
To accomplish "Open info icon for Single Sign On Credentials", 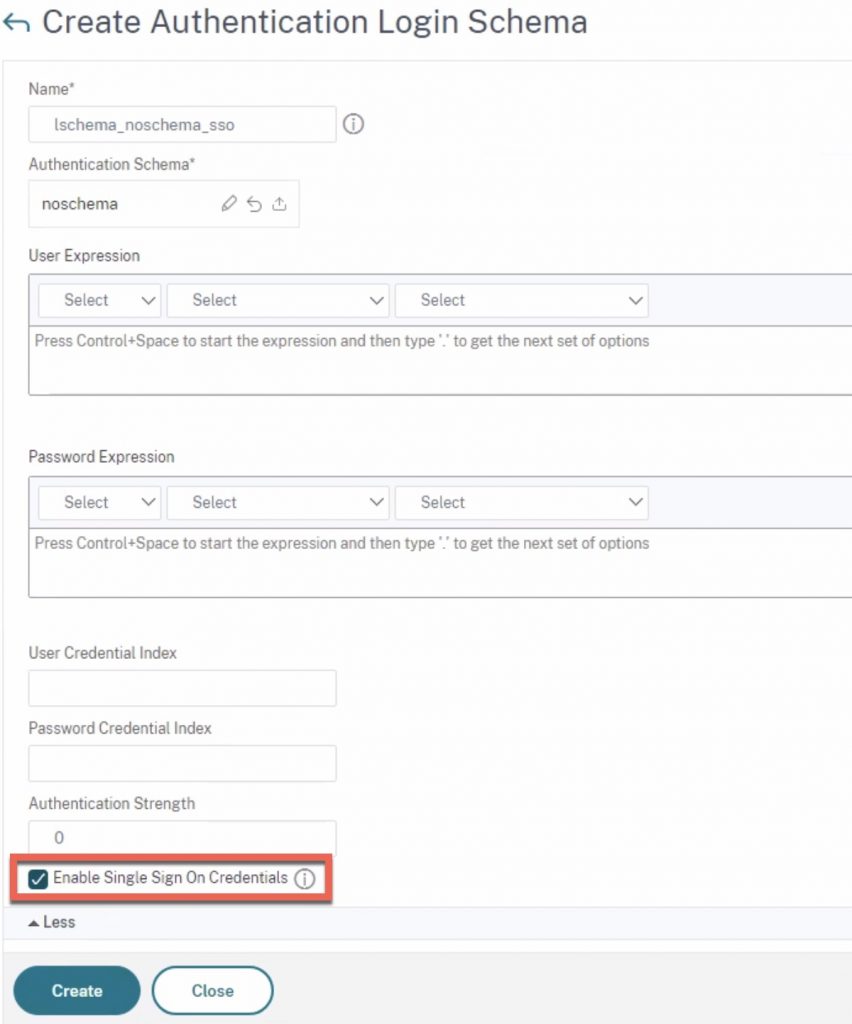I will click(305, 879).
